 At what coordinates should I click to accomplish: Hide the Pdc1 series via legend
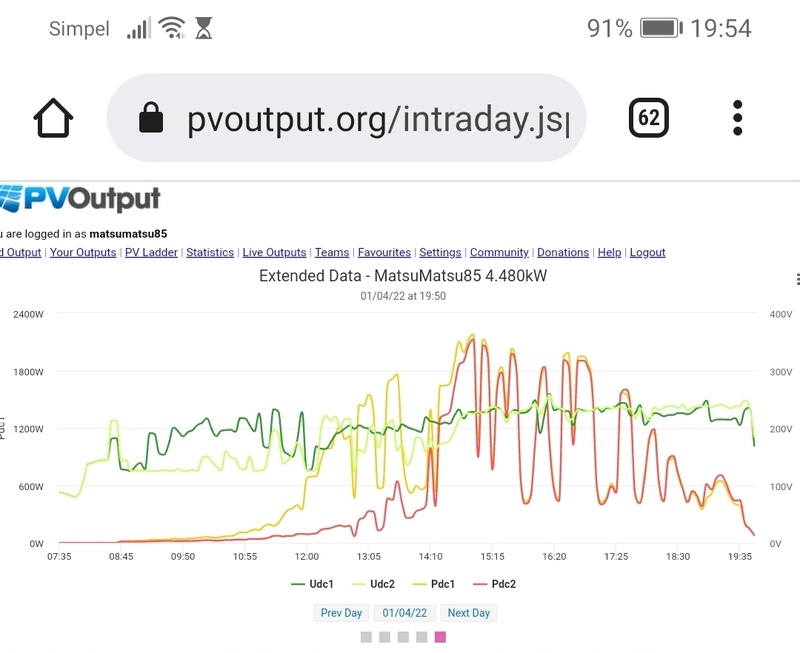tap(436, 584)
